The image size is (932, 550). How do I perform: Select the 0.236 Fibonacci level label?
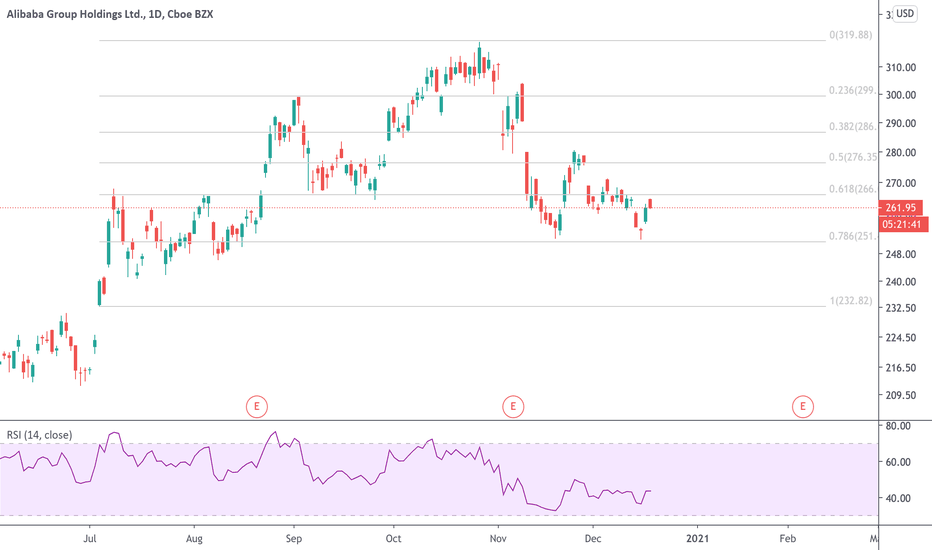(x=852, y=90)
